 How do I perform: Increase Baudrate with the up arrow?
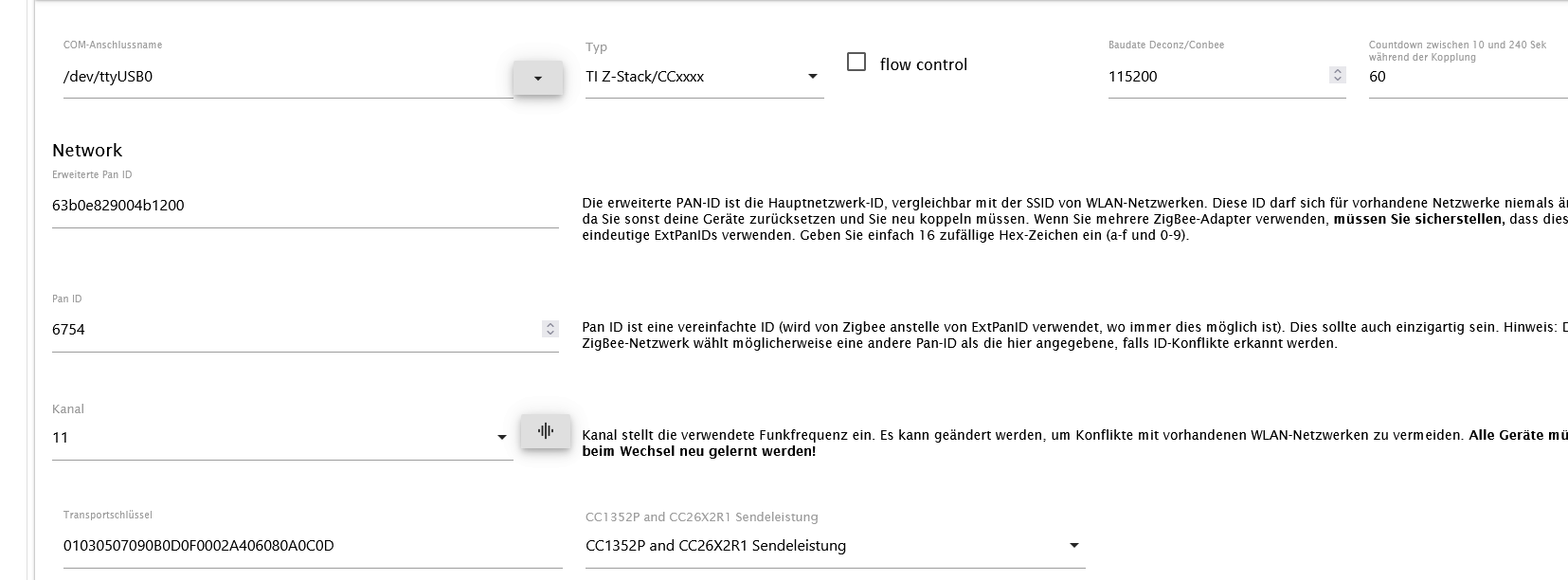click(1338, 71)
